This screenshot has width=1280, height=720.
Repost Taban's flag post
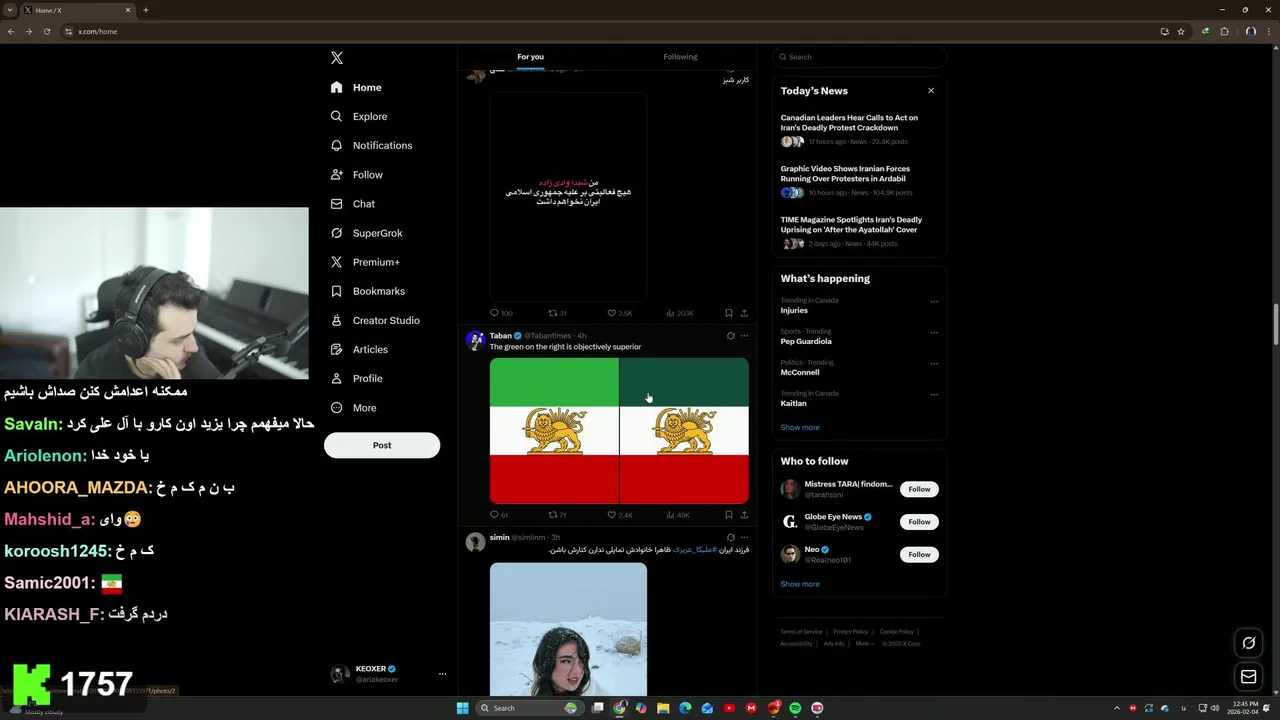(x=557, y=515)
